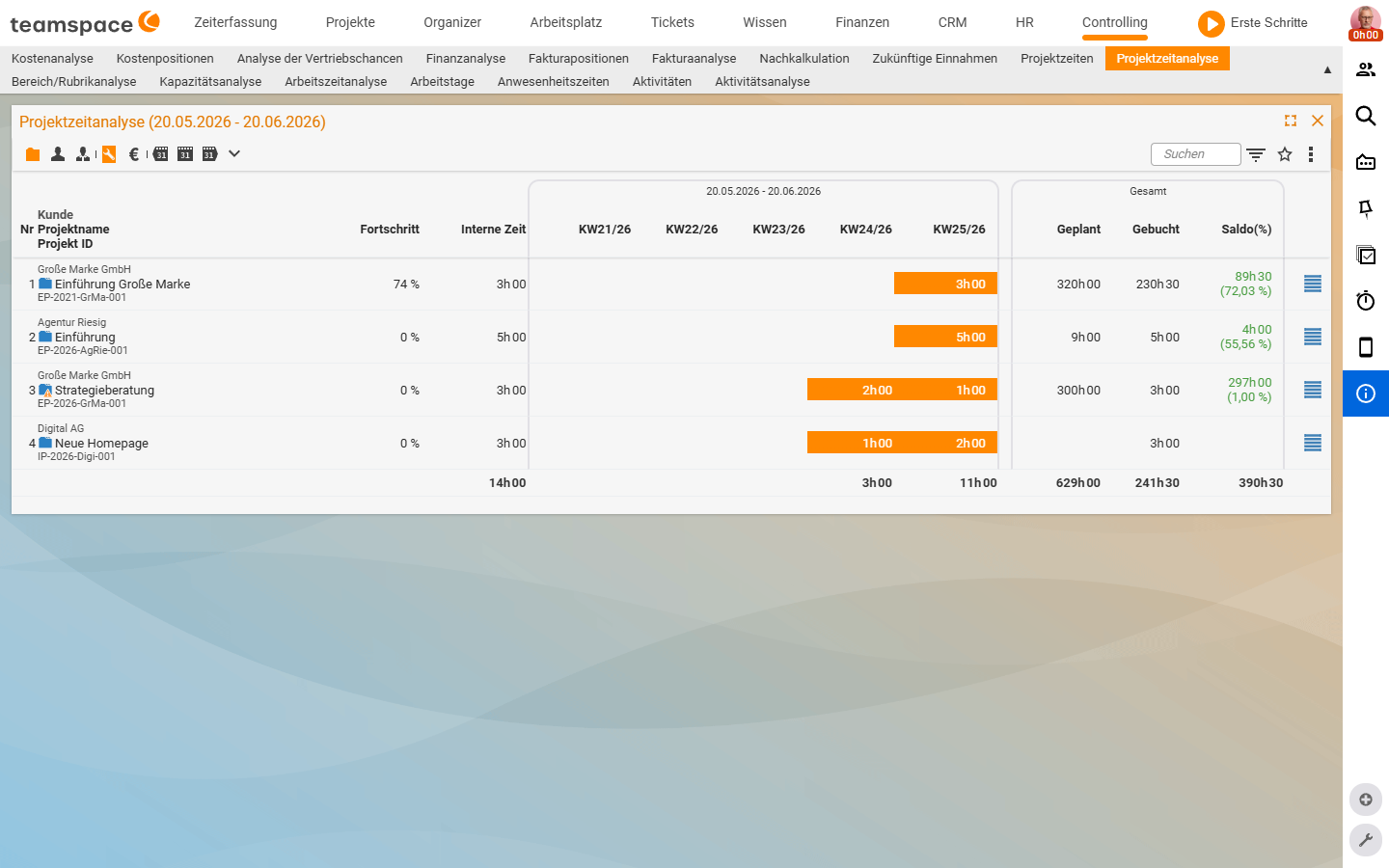
Task: Click the round wrench settings button
Action: click(x=1366, y=840)
